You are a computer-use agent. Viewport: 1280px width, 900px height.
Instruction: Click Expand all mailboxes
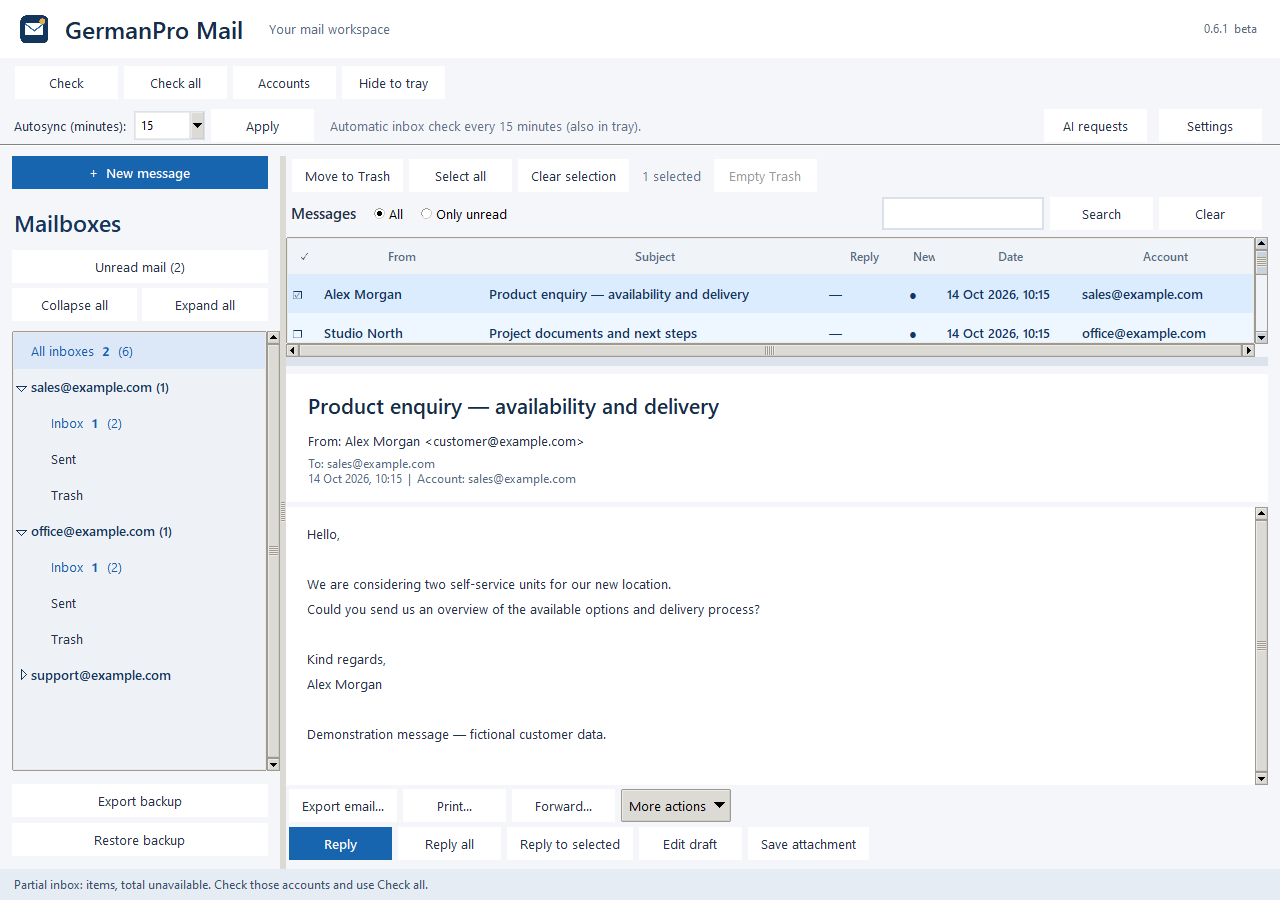[205, 305]
